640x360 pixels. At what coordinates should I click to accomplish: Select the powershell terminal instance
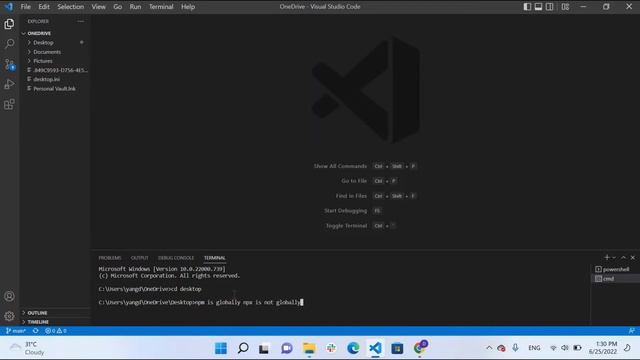615,269
